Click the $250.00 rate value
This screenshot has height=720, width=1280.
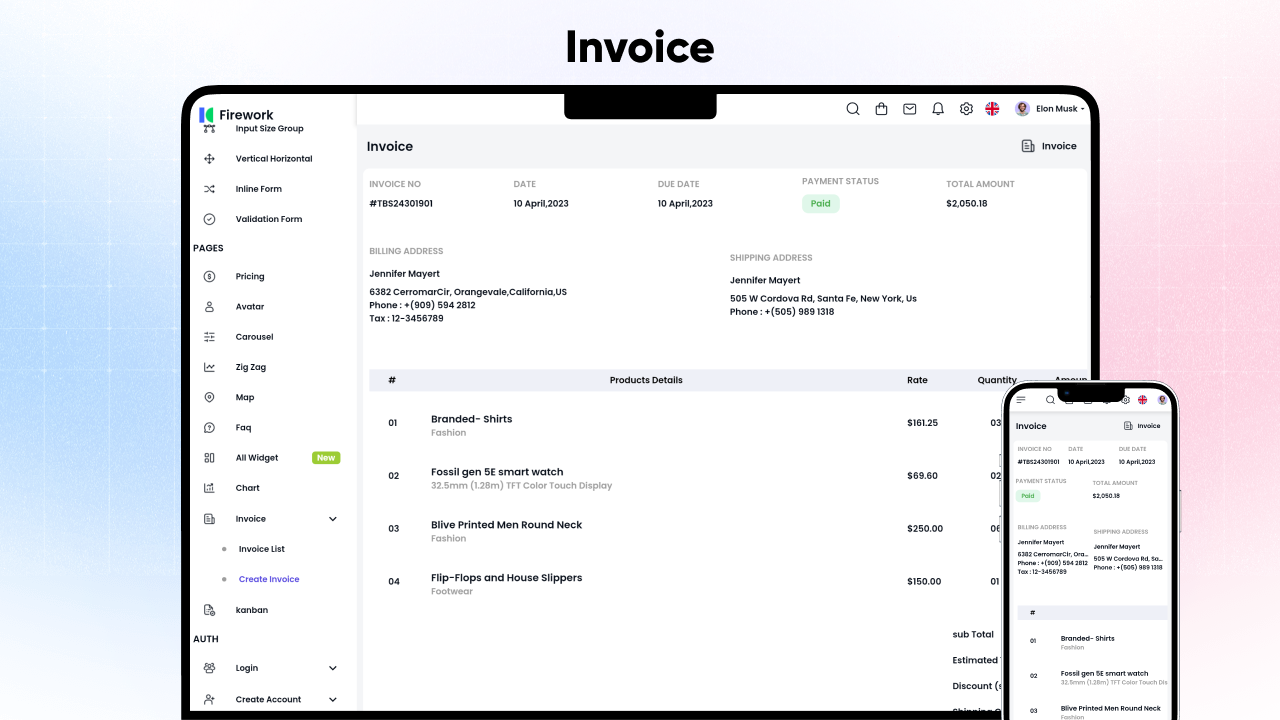[925, 529]
